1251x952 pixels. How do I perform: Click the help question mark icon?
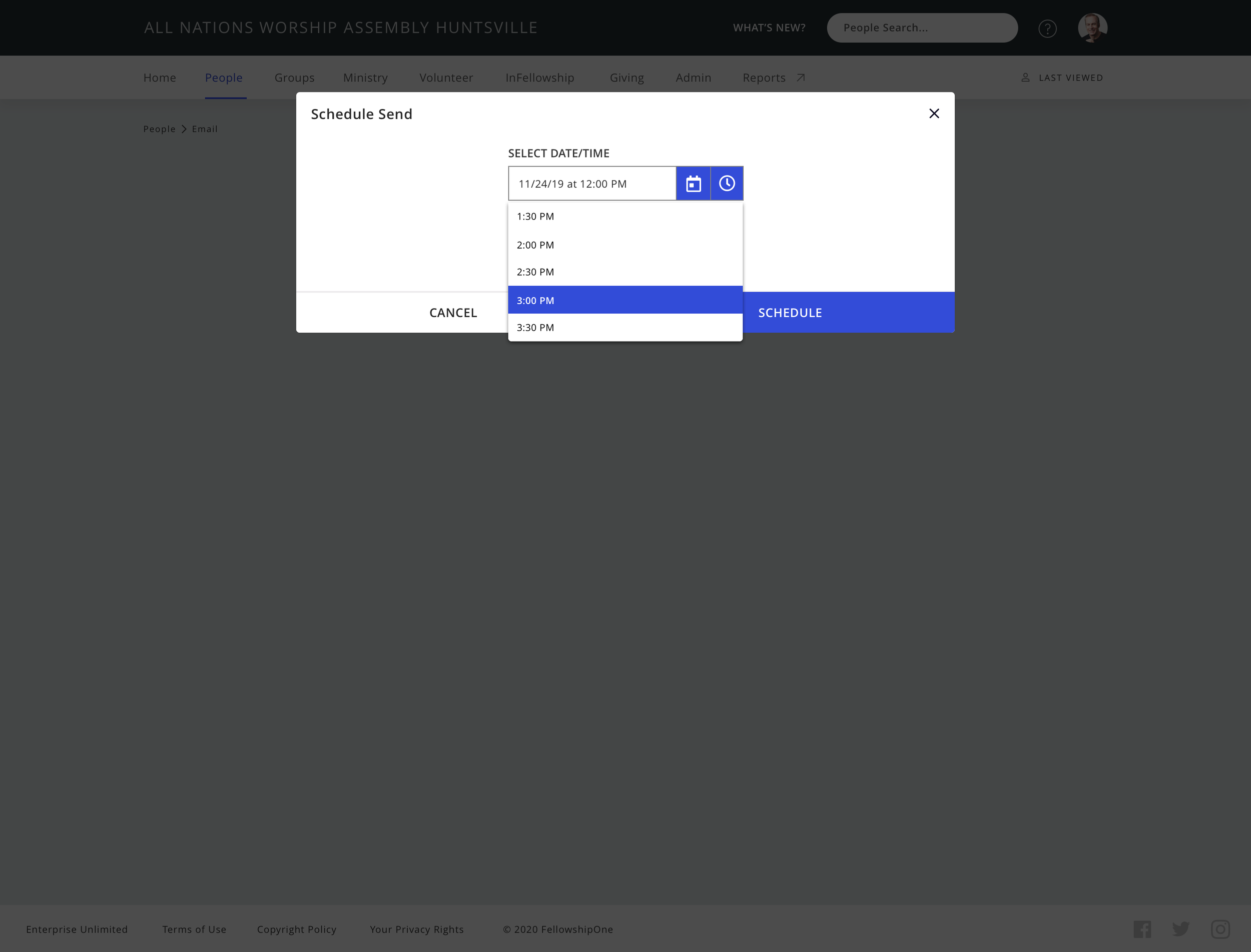click(x=1048, y=28)
